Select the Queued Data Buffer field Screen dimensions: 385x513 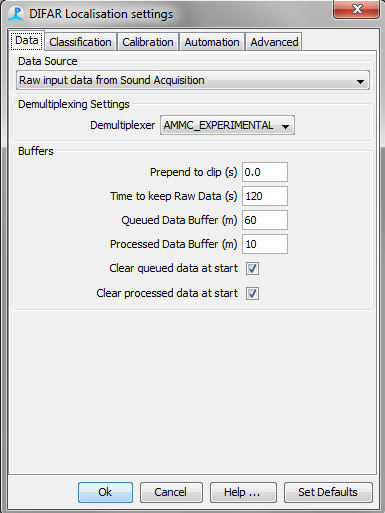click(265, 220)
